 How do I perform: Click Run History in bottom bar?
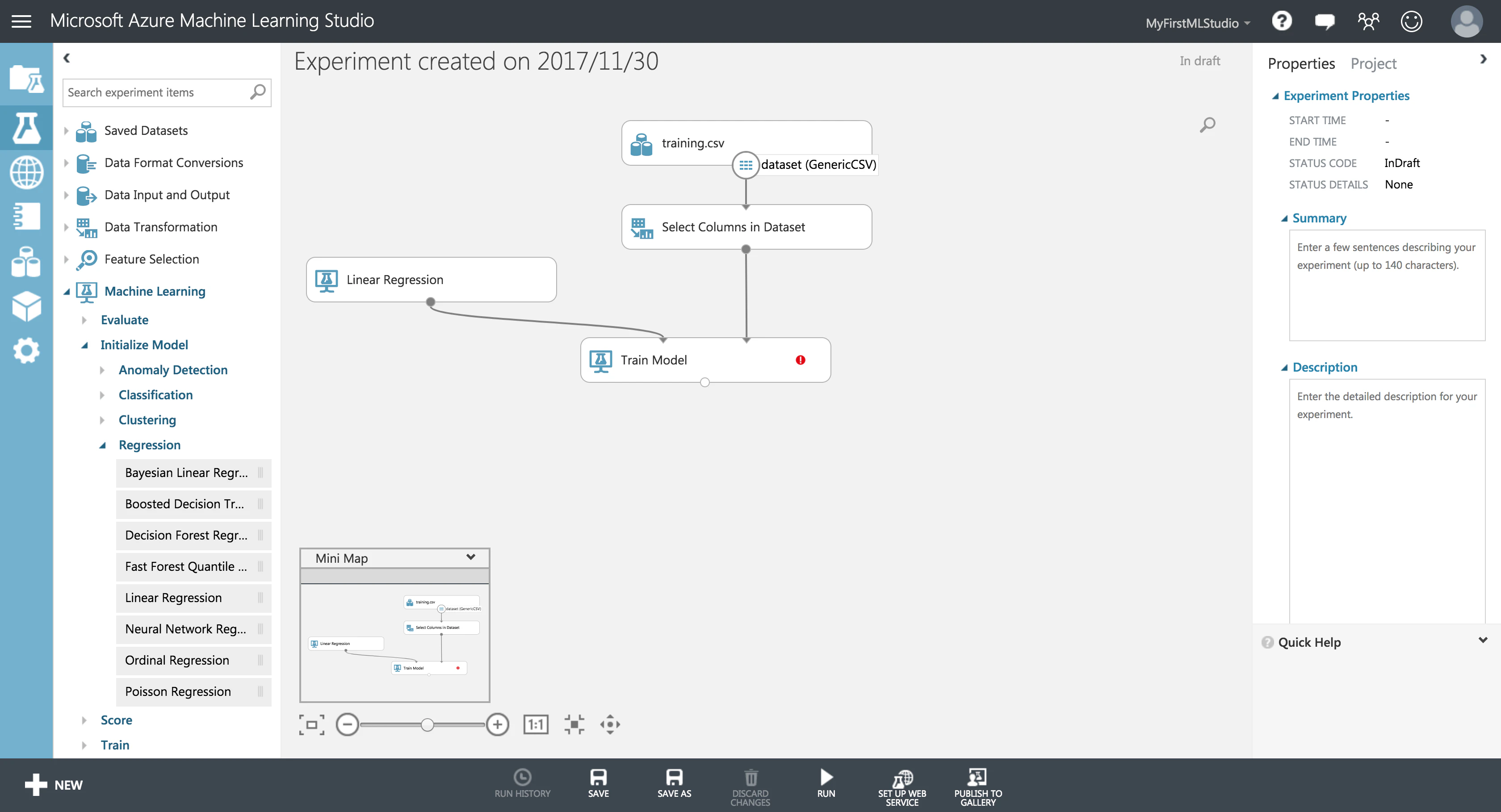pyautogui.click(x=522, y=783)
